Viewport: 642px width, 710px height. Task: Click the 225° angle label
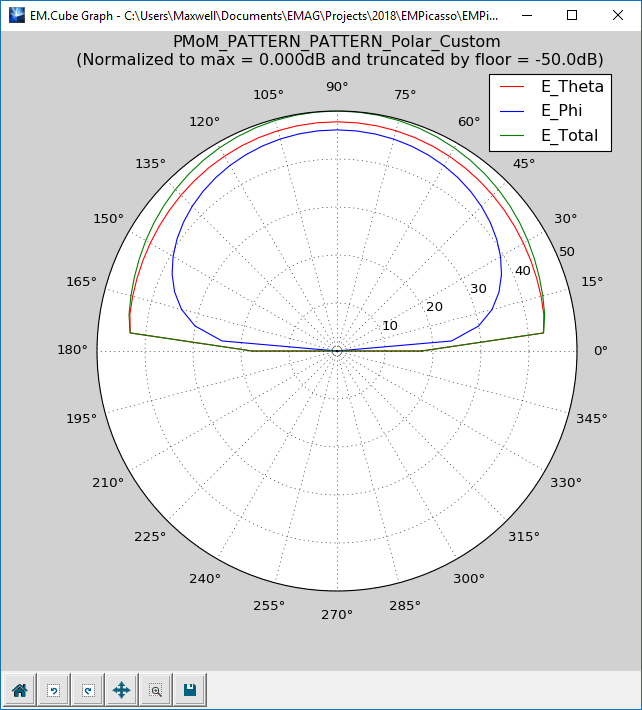pyautogui.click(x=150, y=537)
